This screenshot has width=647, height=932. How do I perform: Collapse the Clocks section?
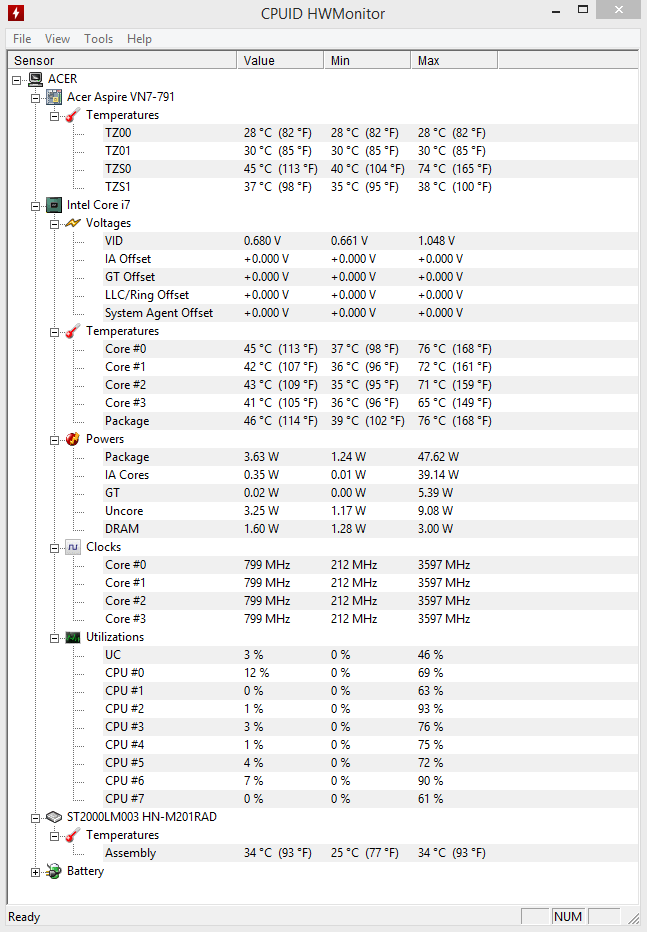(x=54, y=548)
